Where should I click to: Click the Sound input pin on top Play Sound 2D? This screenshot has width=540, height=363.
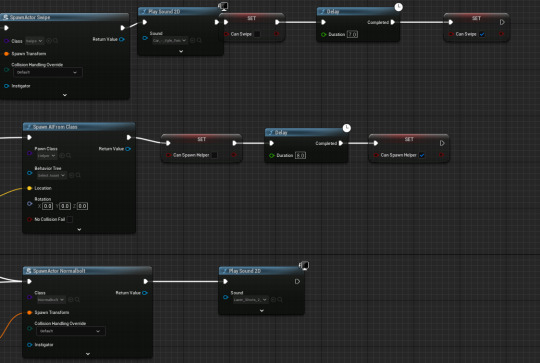[145, 38]
